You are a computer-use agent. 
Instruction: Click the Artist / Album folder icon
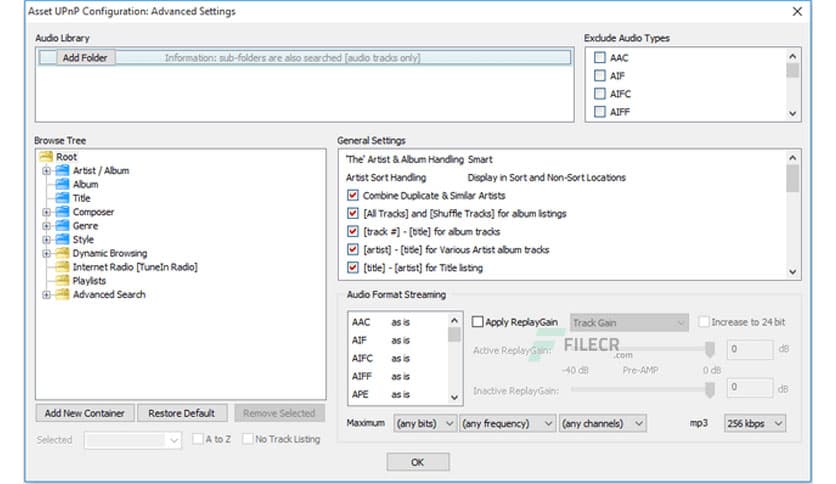[x=62, y=170]
